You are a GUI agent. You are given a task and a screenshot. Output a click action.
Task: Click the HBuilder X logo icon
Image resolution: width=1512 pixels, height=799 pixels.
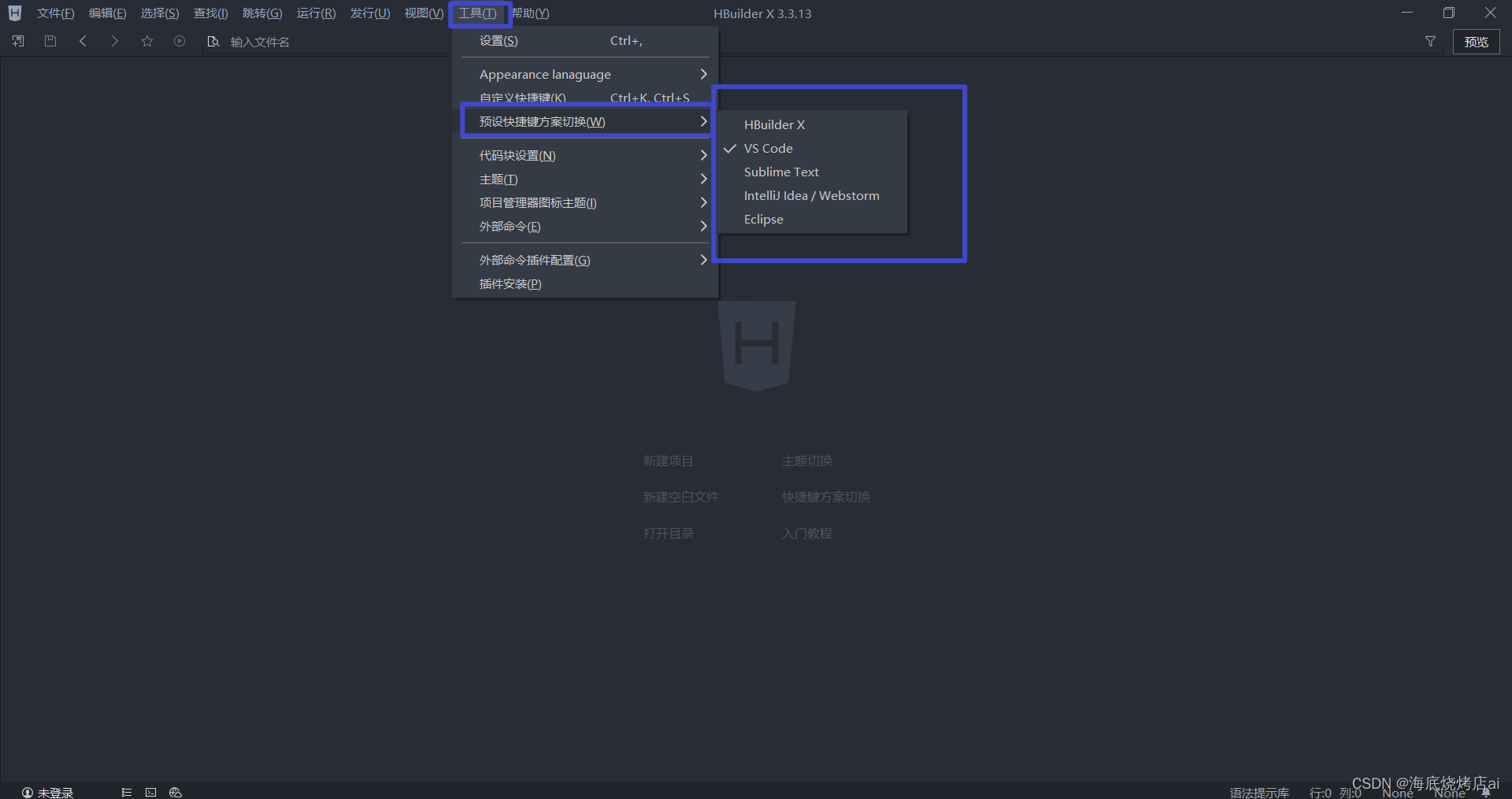(15, 13)
